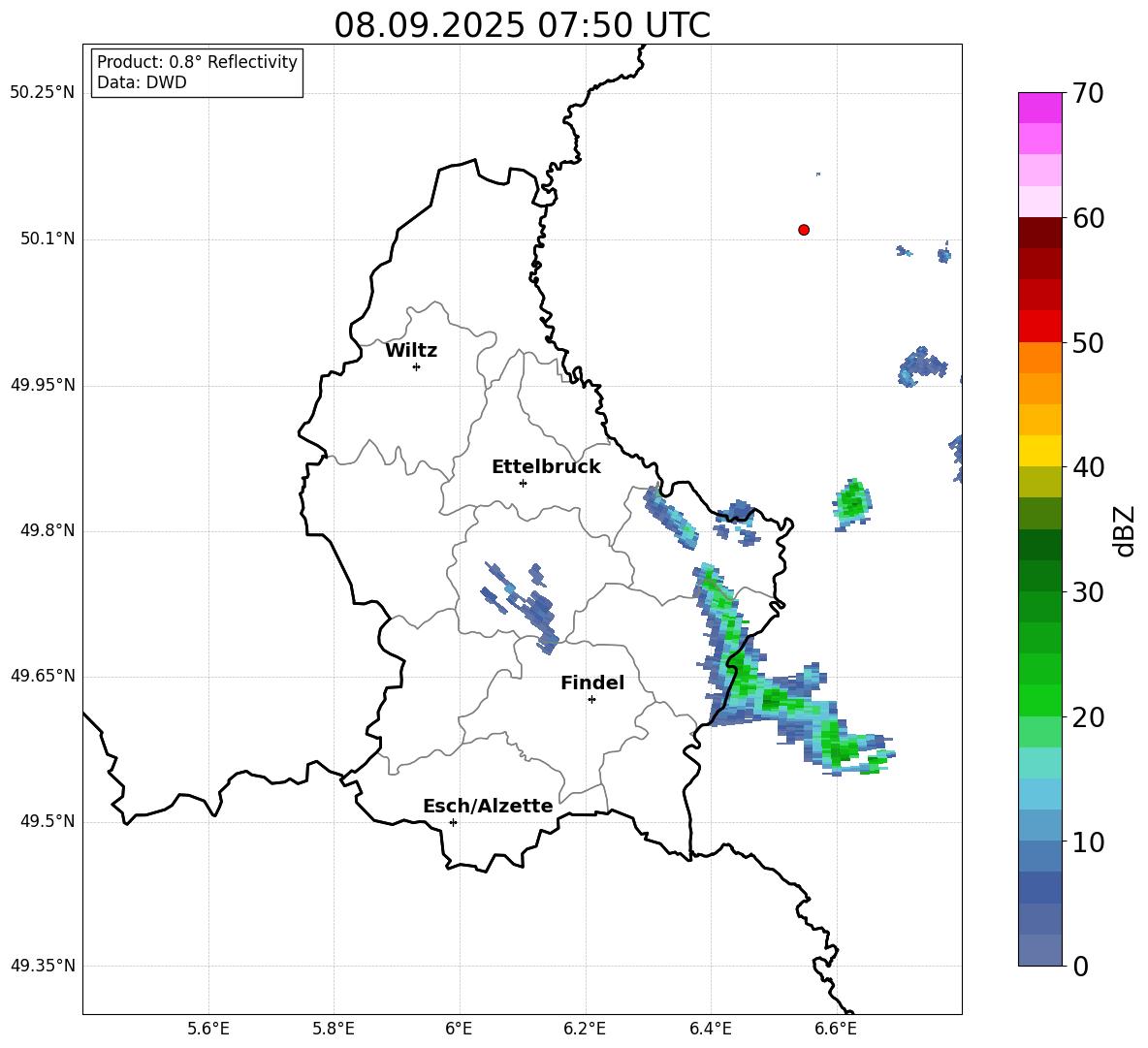
Task: Click the Findel city label
Action: pyautogui.click(x=592, y=683)
